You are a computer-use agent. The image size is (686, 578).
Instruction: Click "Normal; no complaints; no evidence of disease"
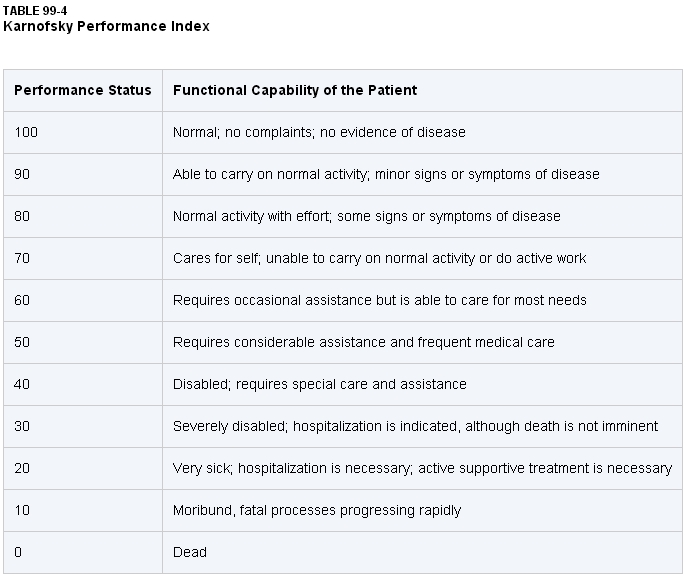(319, 132)
